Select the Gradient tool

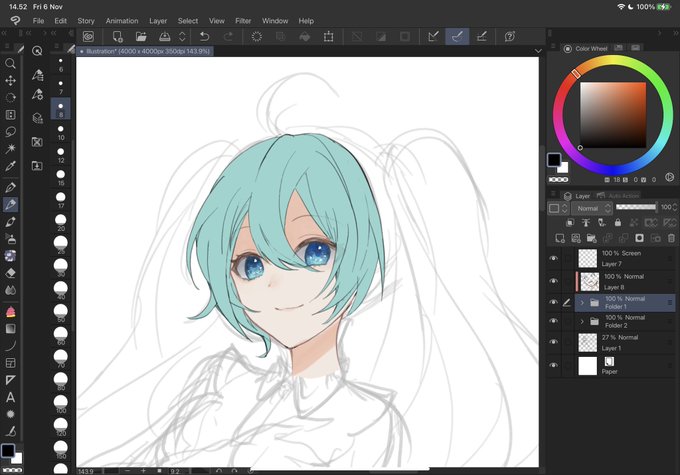[10, 328]
